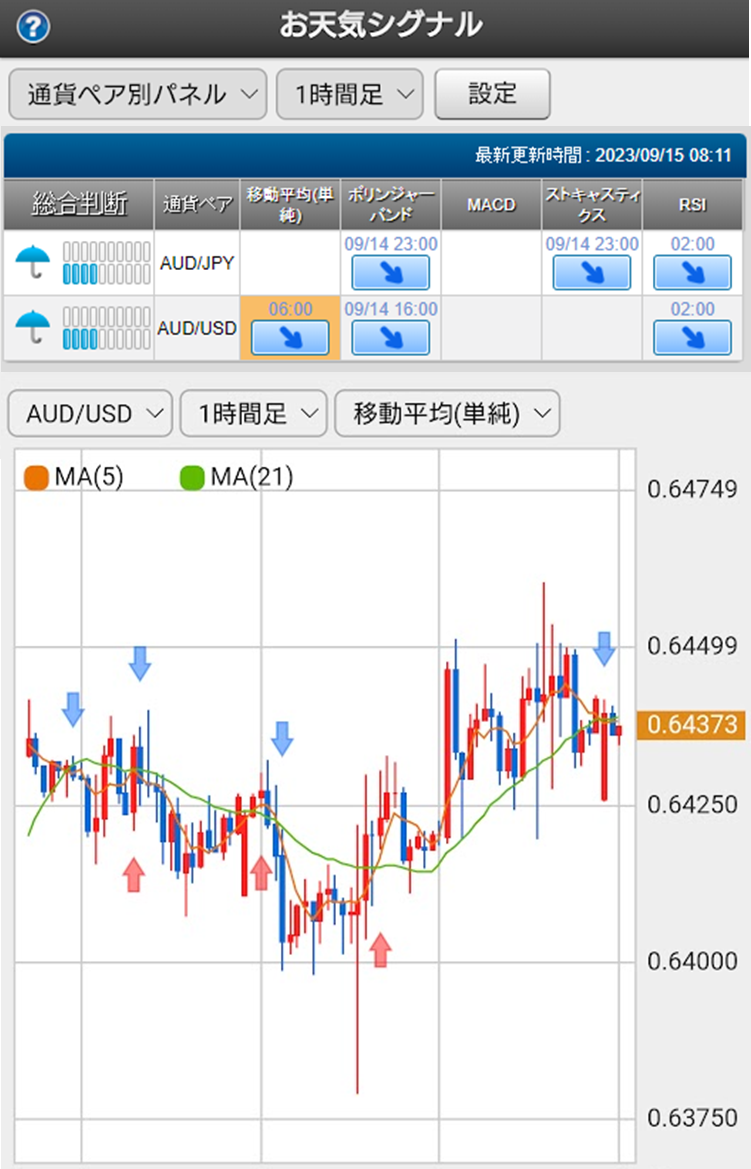The image size is (751, 1169).
Task: Click the MACD column header
Action: pos(491,204)
